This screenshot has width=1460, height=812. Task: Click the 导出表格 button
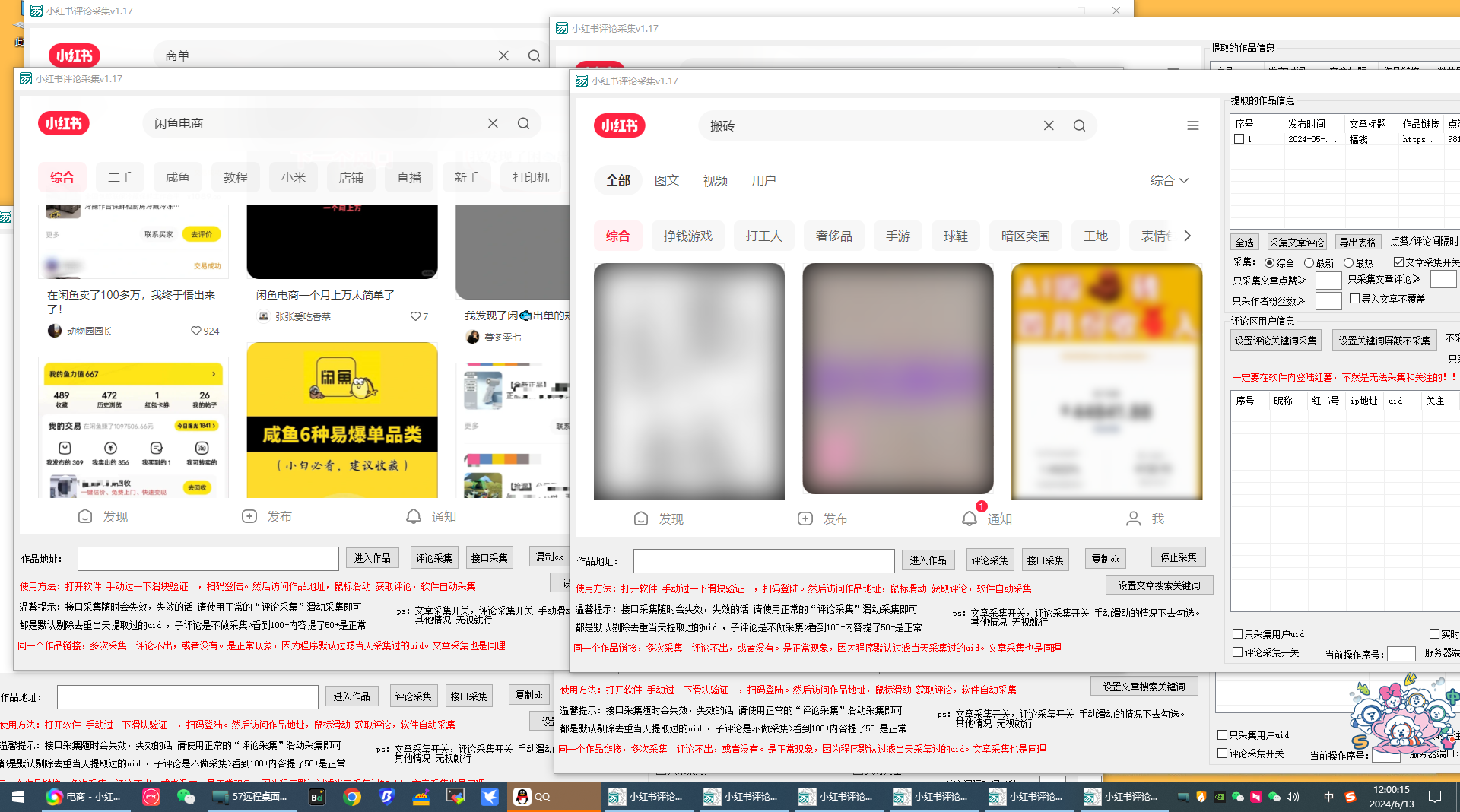tap(1357, 243)
